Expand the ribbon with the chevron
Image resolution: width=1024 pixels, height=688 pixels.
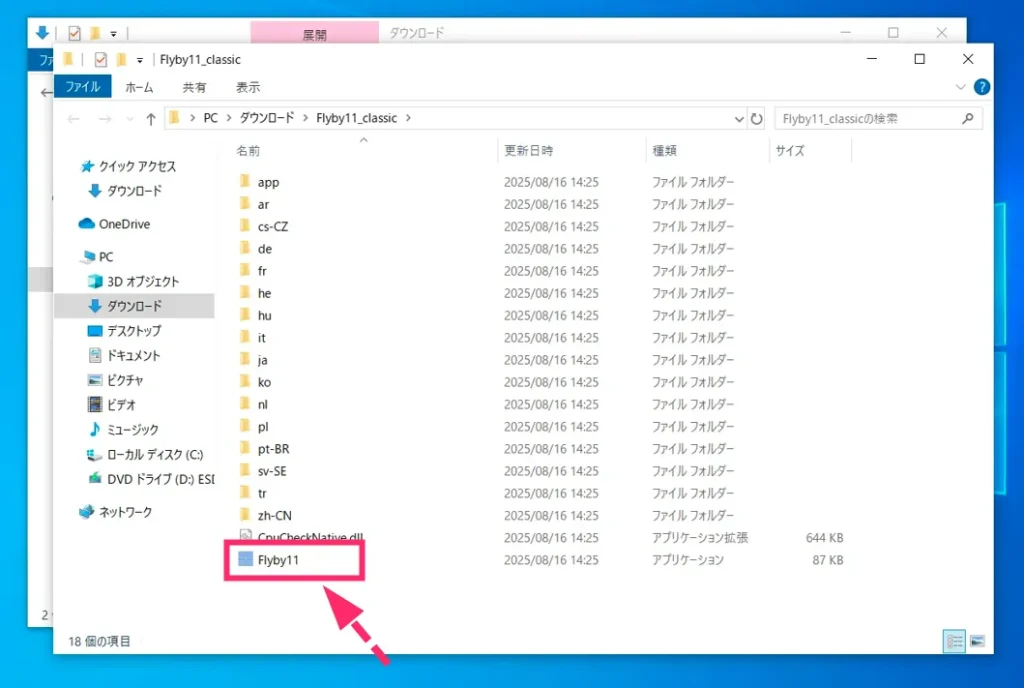click(960, 87)
